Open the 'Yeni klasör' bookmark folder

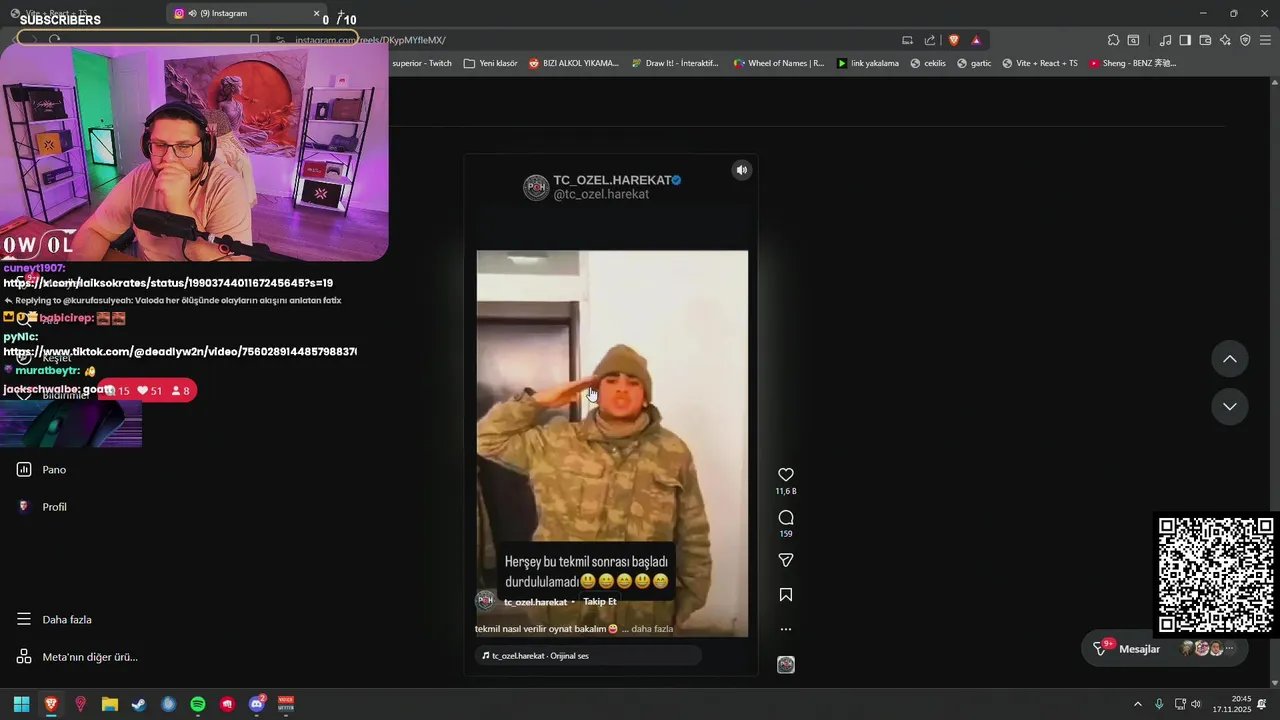point(490,63)
